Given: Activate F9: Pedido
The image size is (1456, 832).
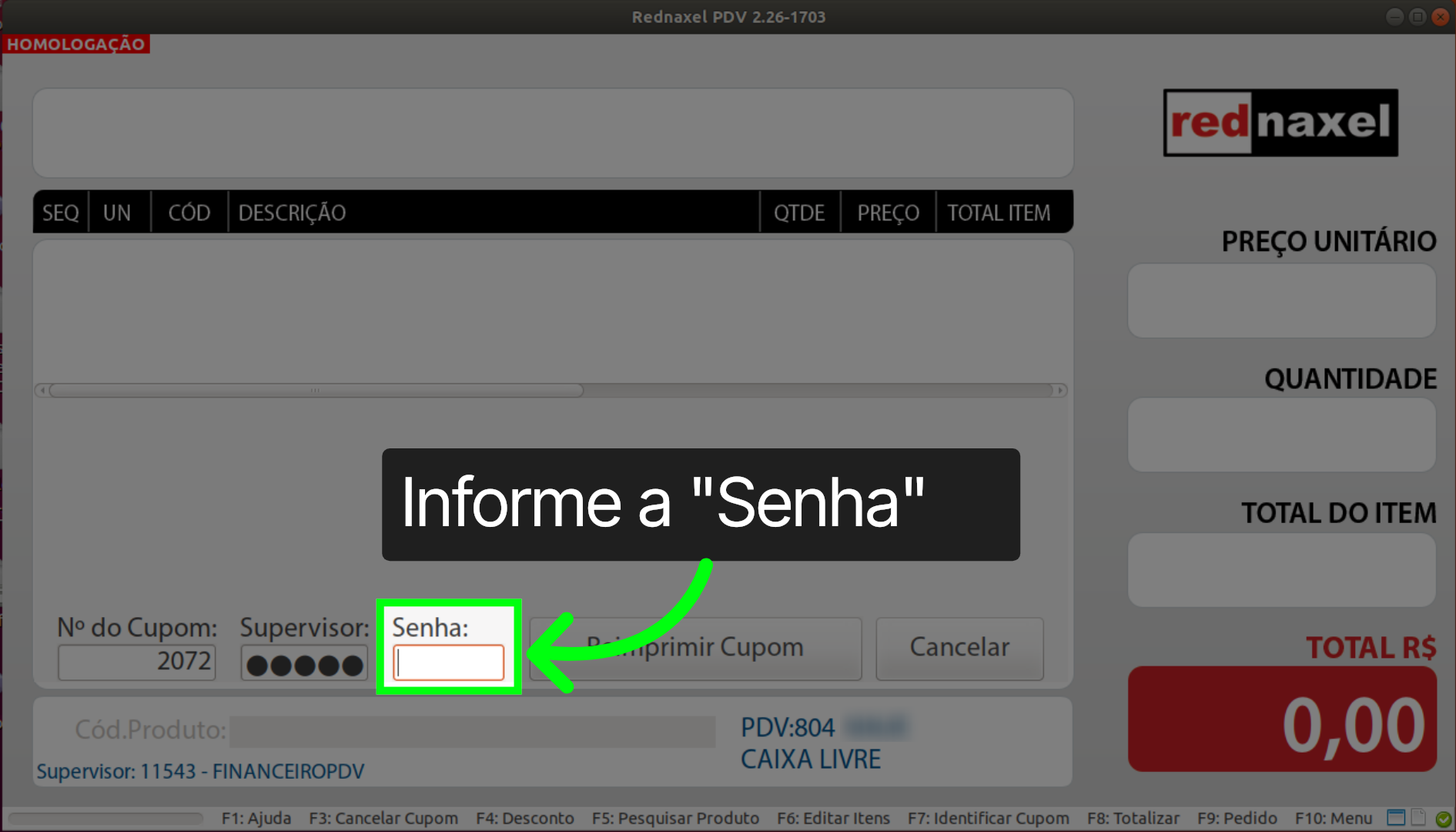Looking at the screenshot, I should [1238, 818].
